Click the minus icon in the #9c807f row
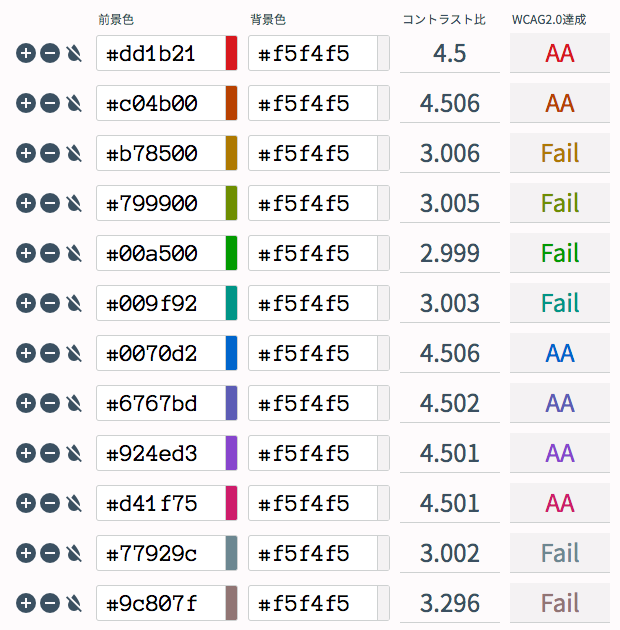 pos(50,603)
